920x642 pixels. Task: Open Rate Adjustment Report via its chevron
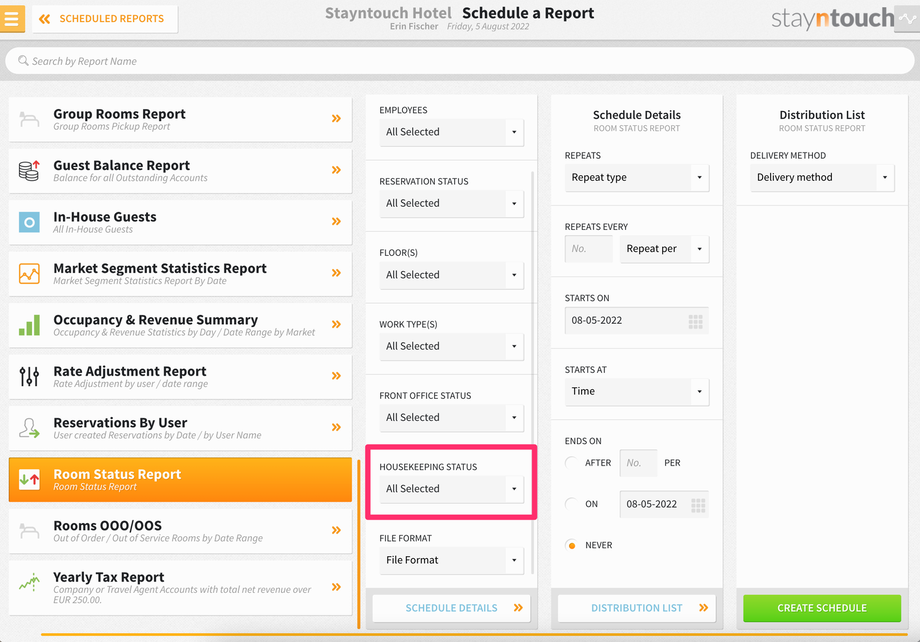pos(336,376)
